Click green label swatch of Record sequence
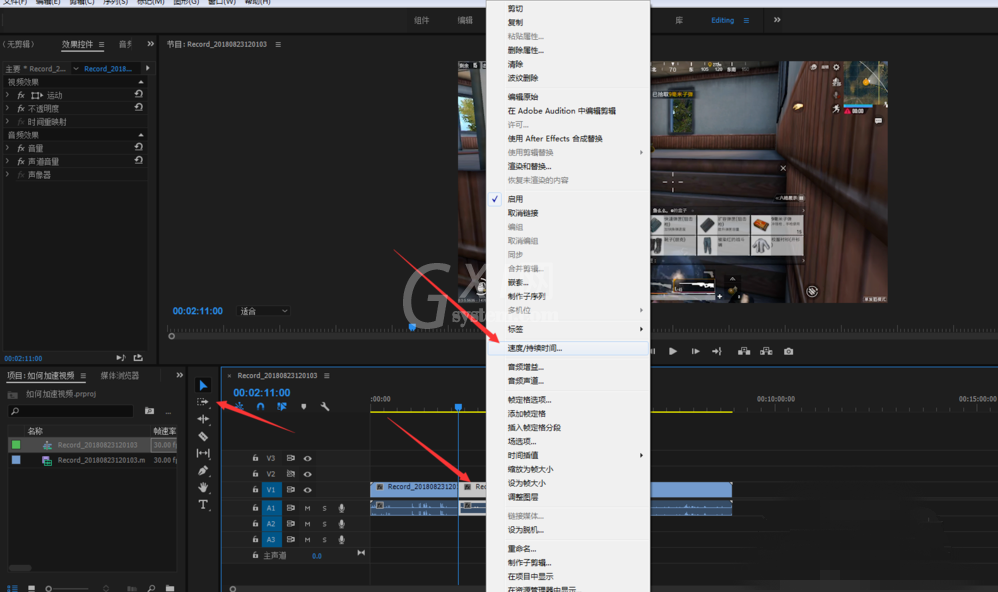998x592 pixels. [16, 445]
